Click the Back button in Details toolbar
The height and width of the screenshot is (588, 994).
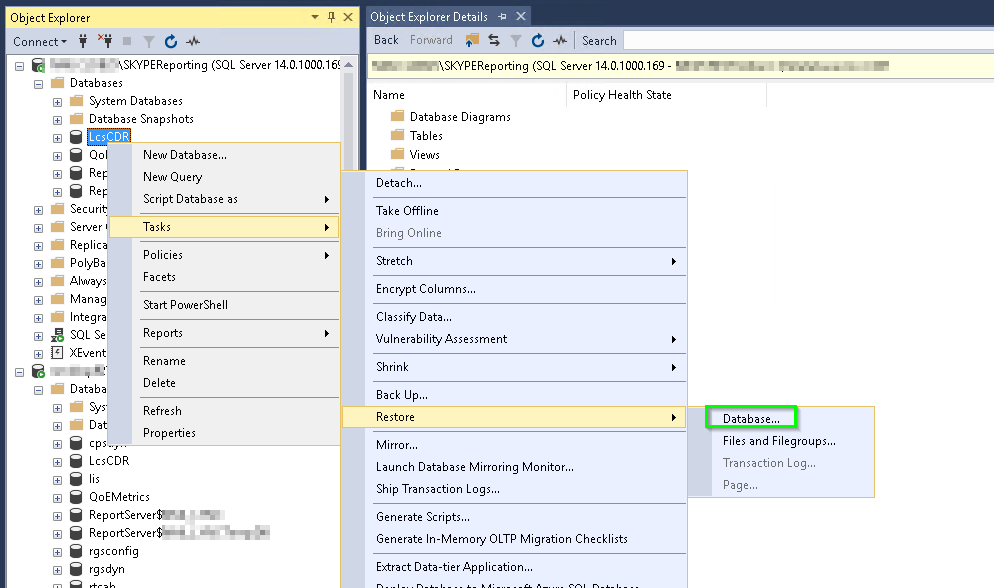(386, 40)
